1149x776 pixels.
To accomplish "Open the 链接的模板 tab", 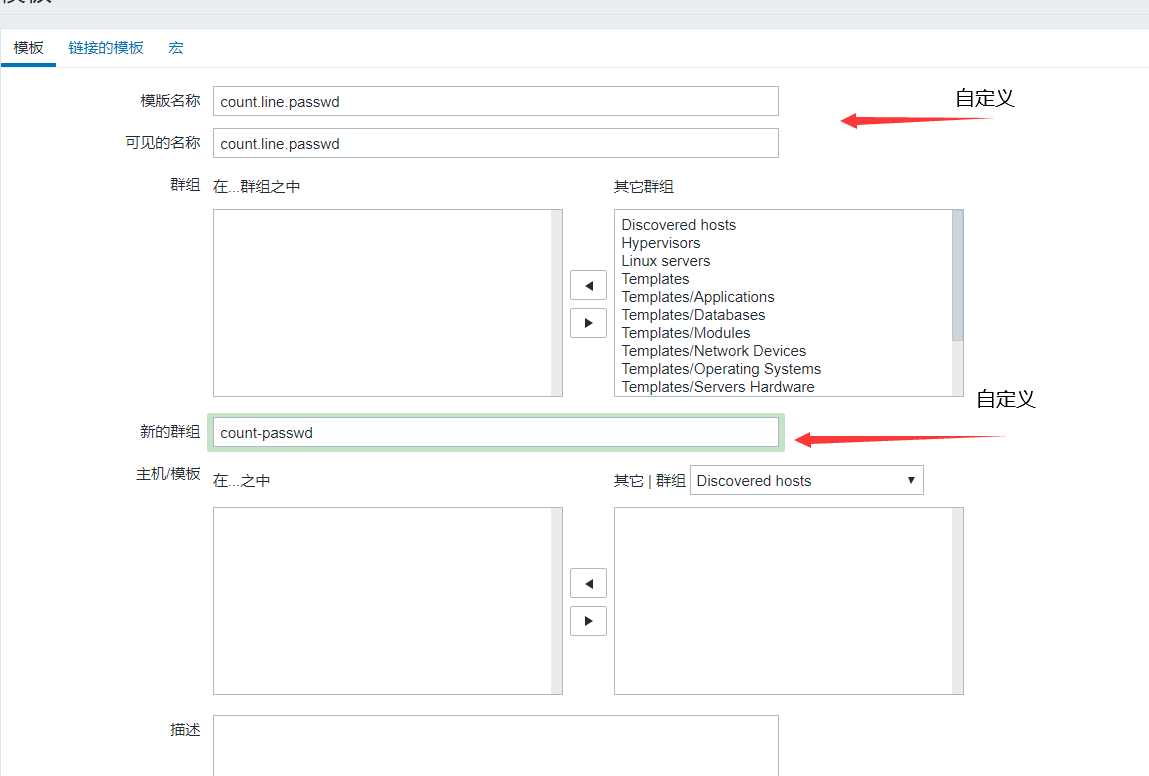I will pos(106,48).
